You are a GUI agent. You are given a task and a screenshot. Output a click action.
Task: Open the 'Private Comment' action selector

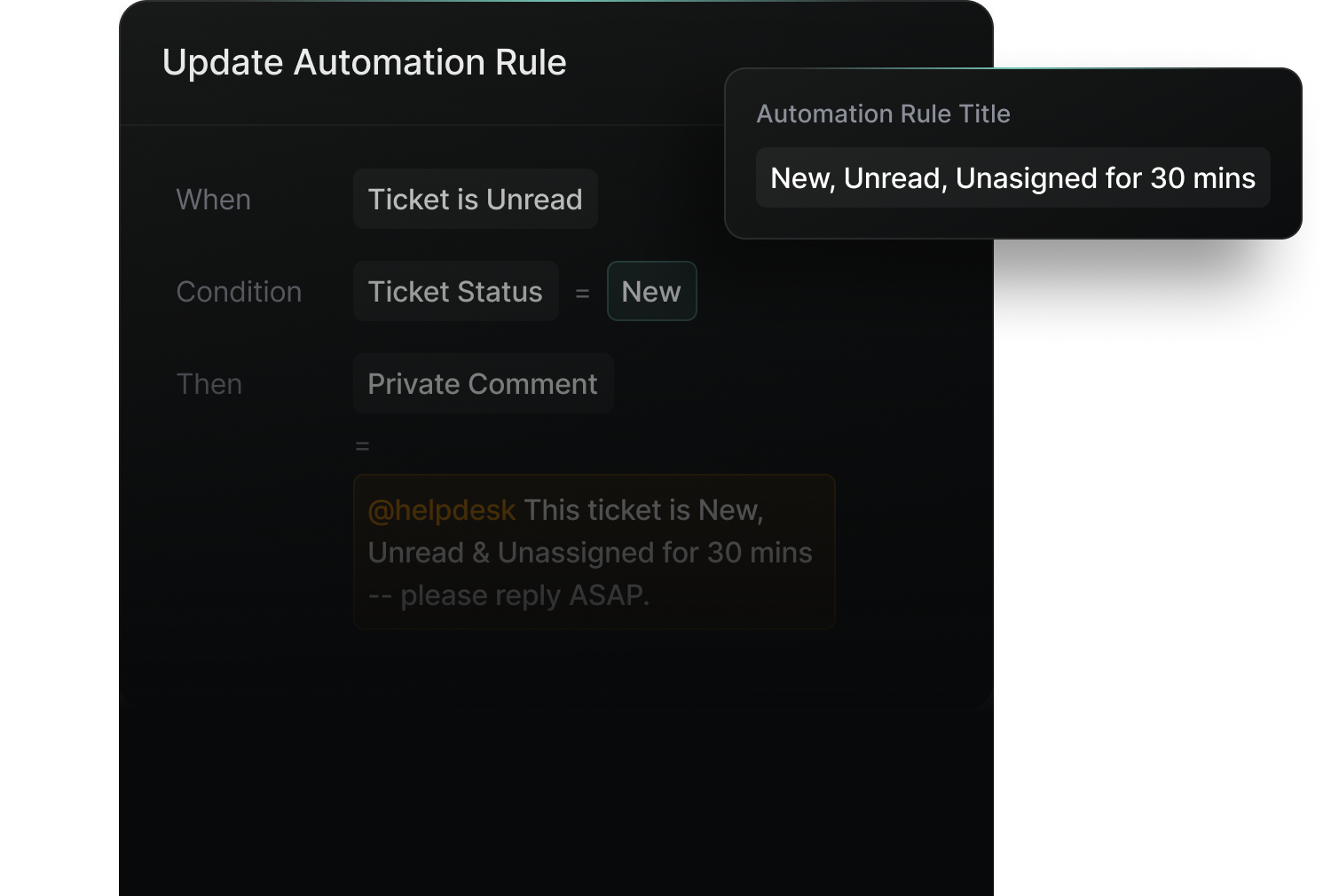[483, 383]
